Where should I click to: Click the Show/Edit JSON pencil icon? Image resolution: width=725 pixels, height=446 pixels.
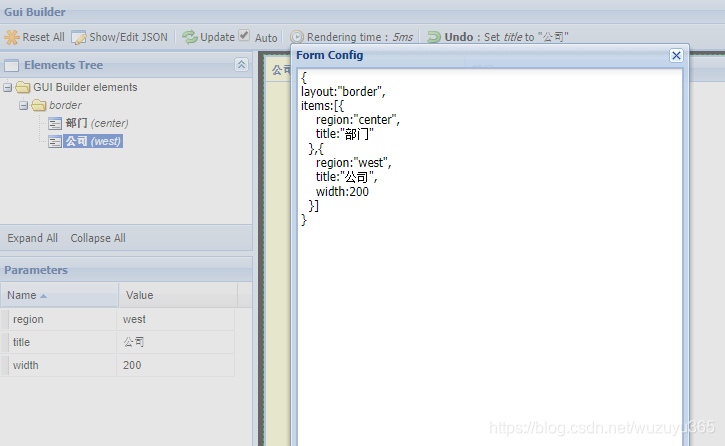click(79, 37)
